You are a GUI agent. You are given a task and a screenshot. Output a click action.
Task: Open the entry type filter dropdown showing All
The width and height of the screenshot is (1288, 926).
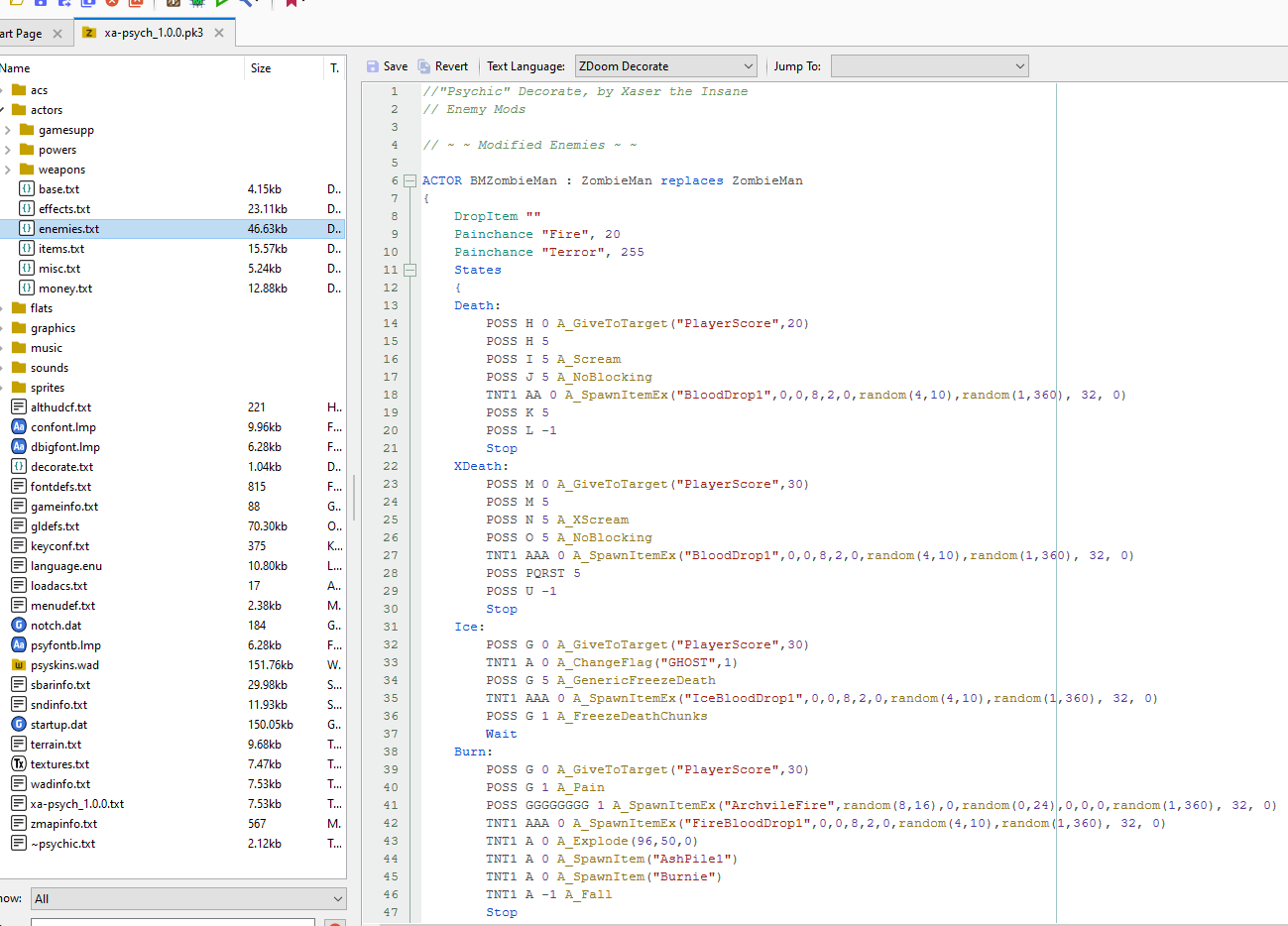pos(187,899)
